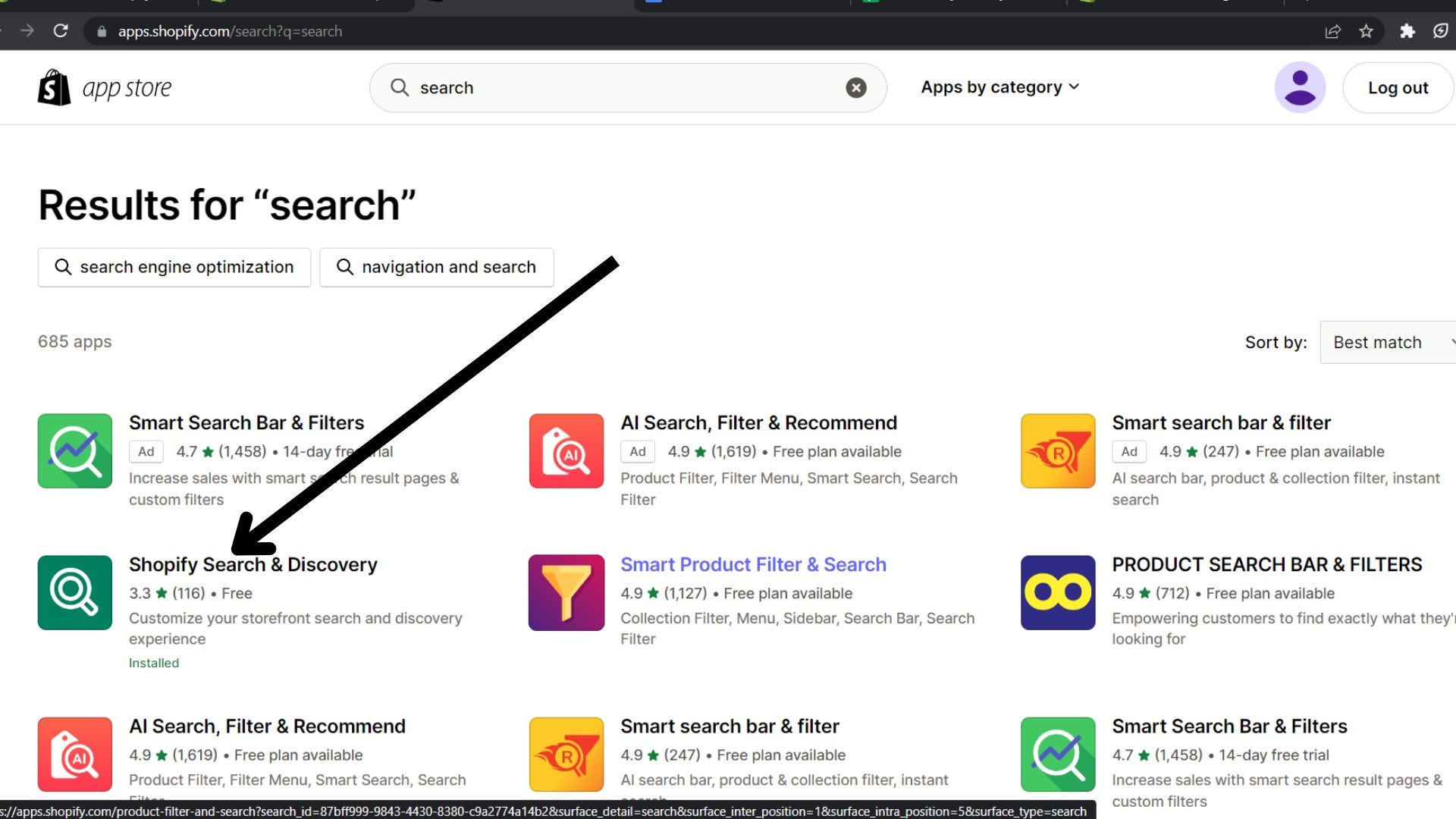Screen dimensions: 1456x819
Task: Open the PRODUCT SEARCH BAR & FILTERS link
Action: [x=1267, y=564]
